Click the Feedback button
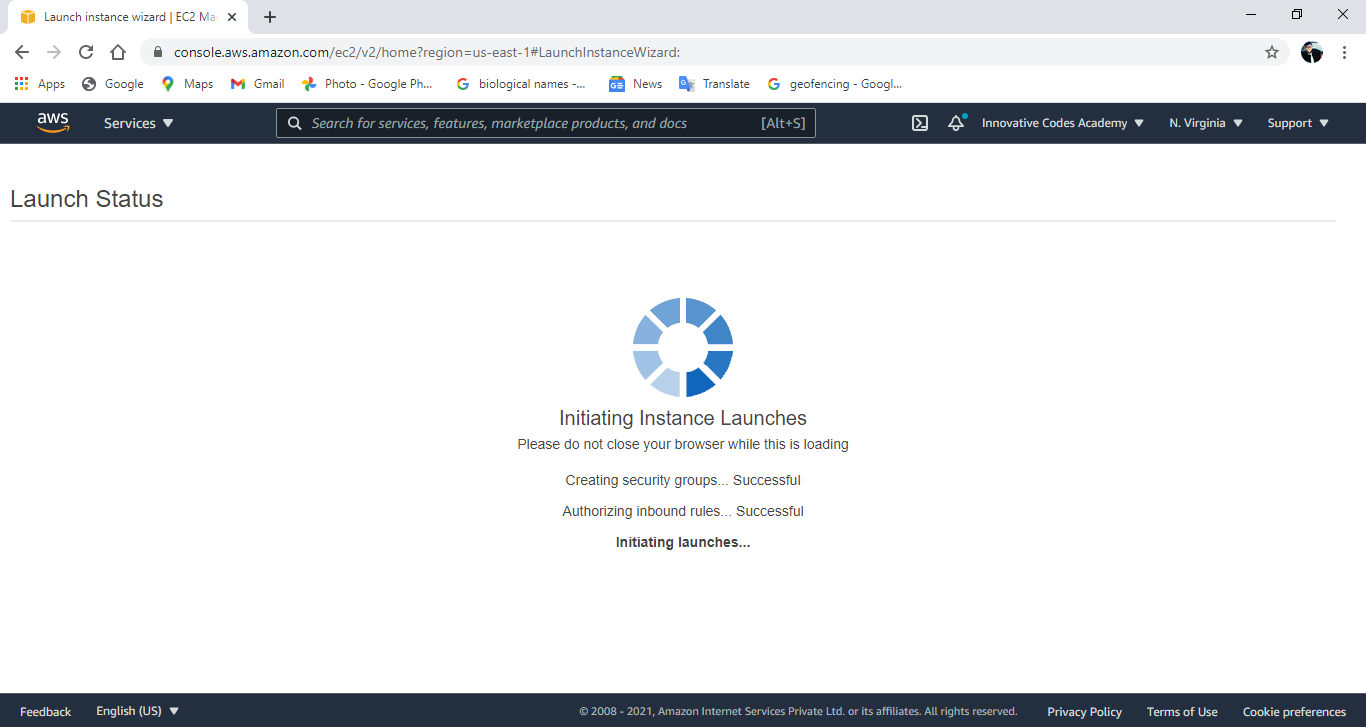Image resolution: width=1366 pixels, height=727 pixels. point(45,711)
